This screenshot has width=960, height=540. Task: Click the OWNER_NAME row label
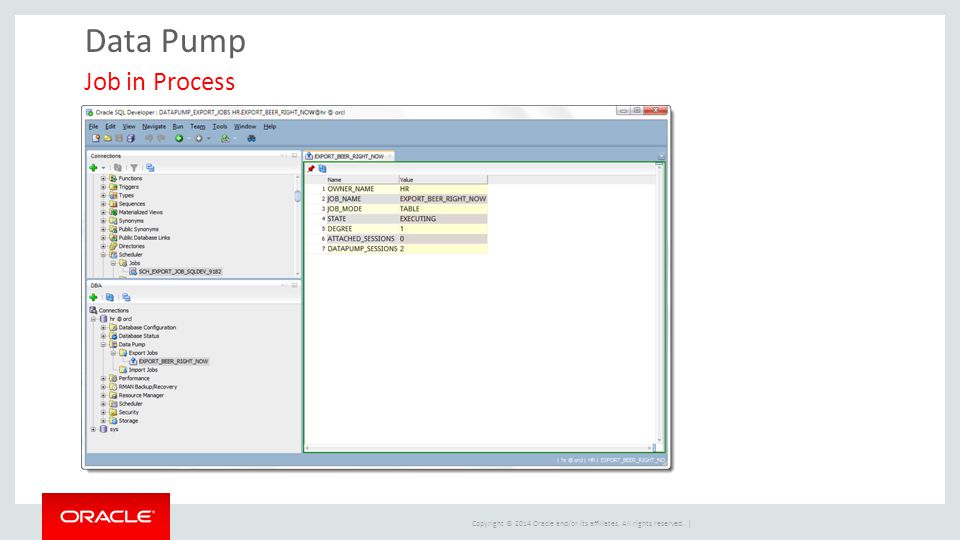[350, 189]
